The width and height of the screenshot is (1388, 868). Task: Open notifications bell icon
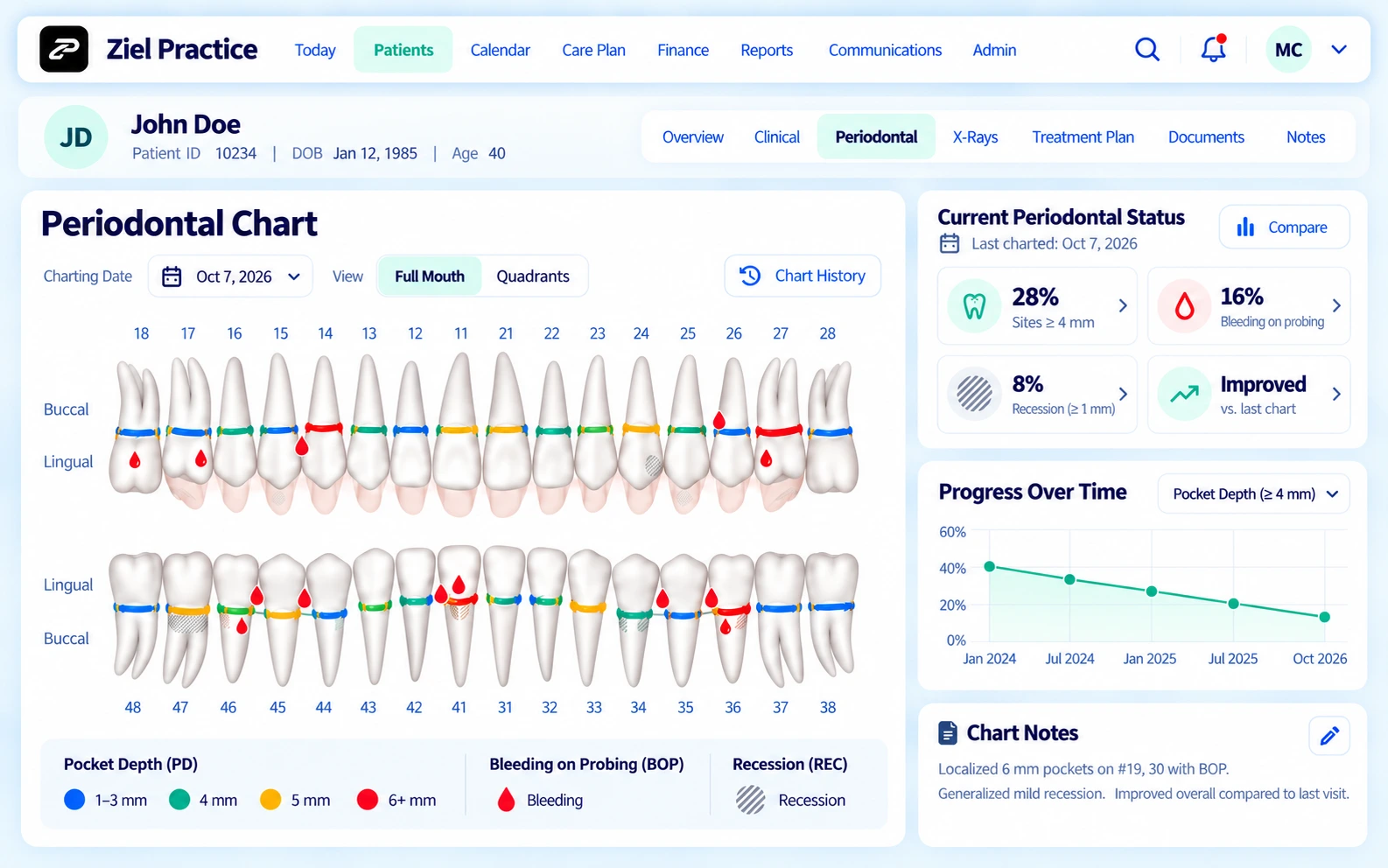point(1213,49)
